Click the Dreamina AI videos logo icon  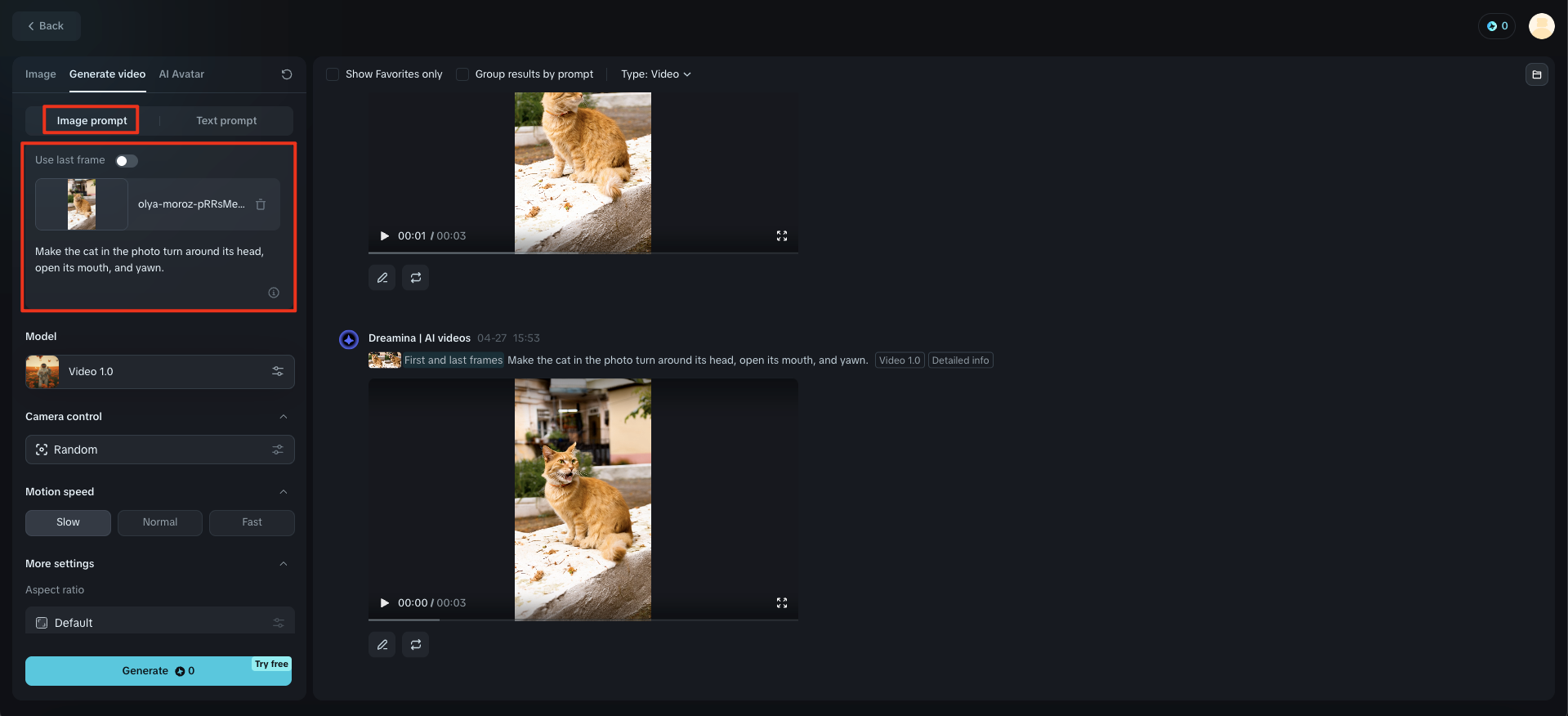[349, 339]
